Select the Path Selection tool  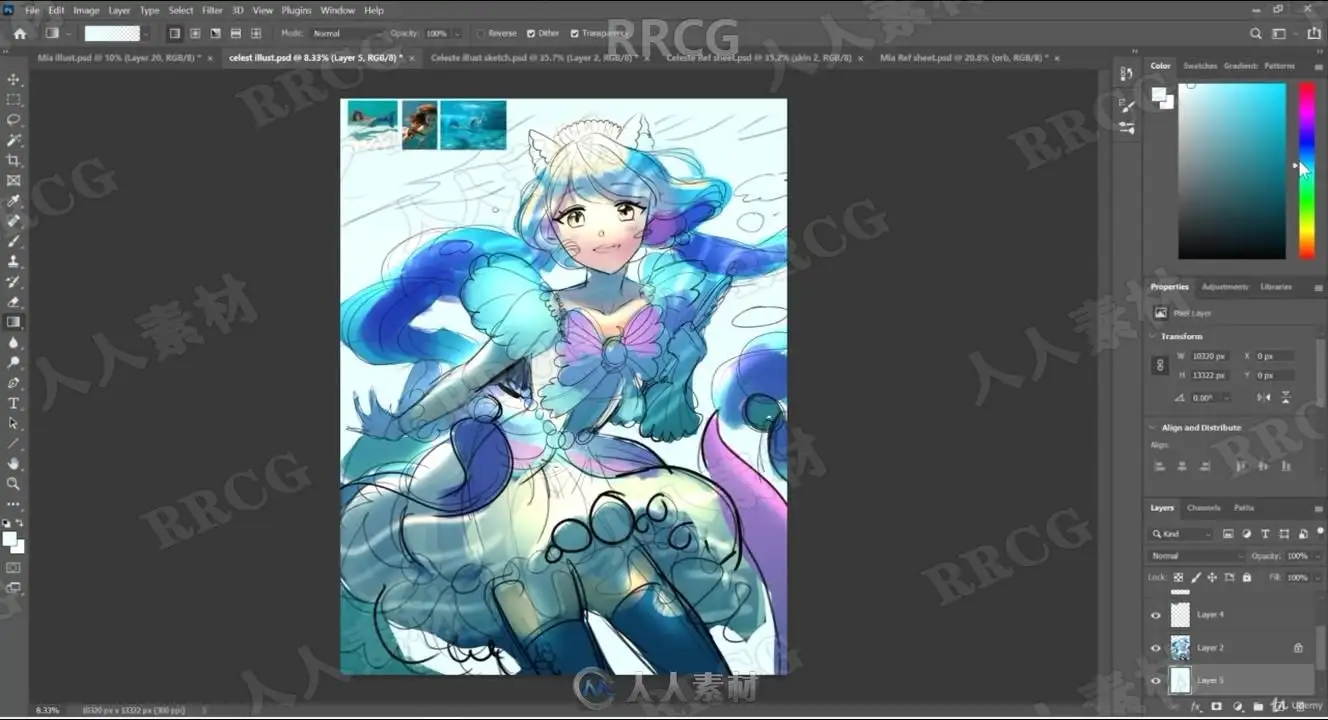pos(13,423)
